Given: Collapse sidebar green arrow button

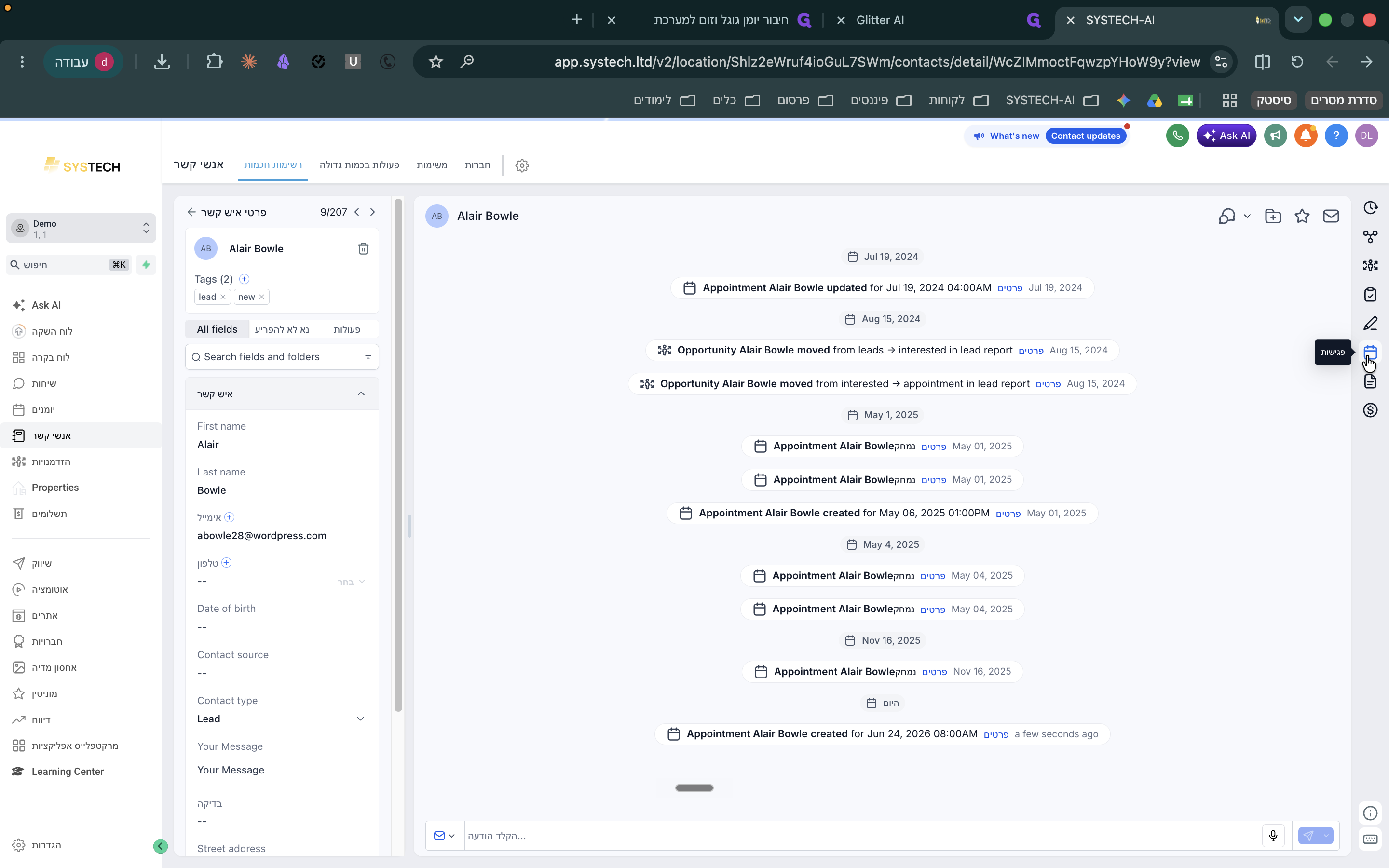Looking at the screenshot, I should [x=160, y=846].
